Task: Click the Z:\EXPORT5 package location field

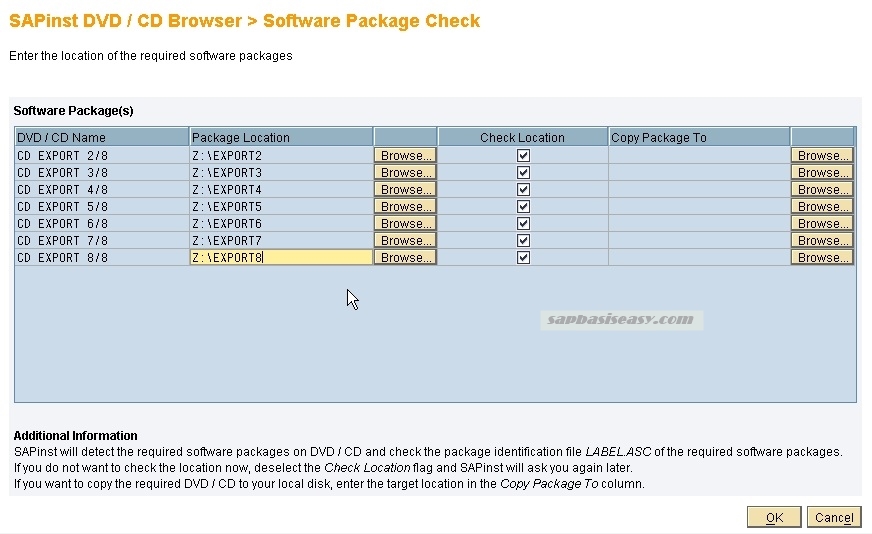Action: pyautogui.click(x=281, y=206)
